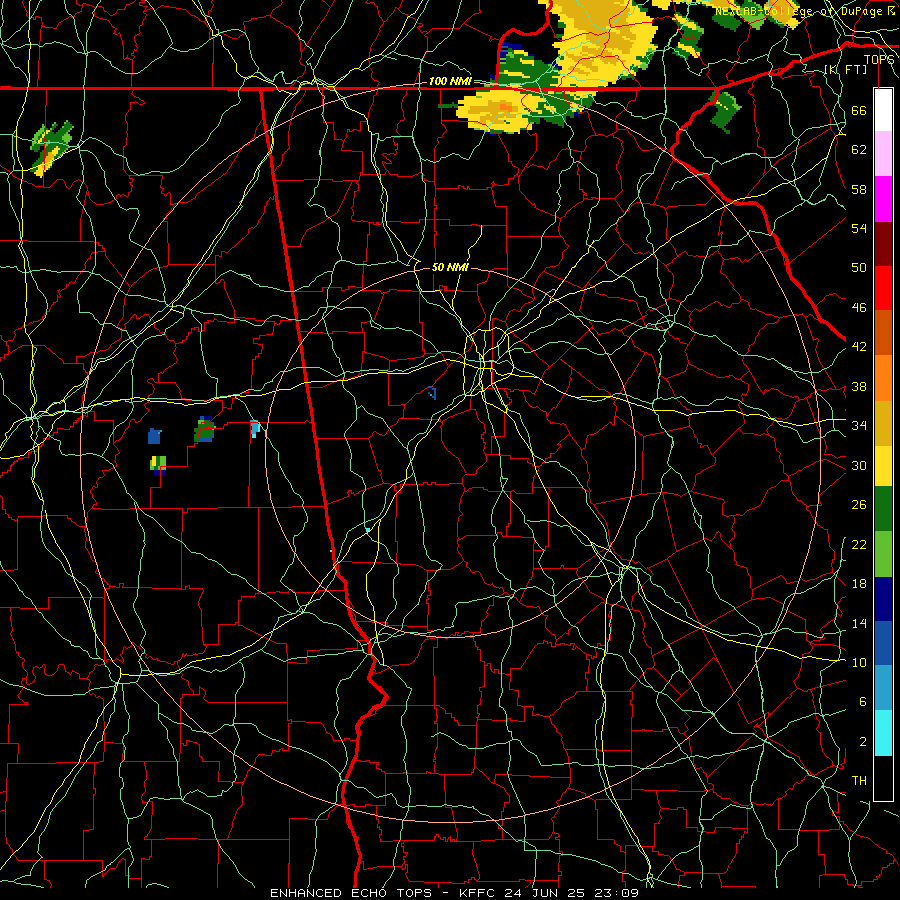Viewport: 900px width, 900px height.
Task: Click the "TOPS" legend heading
Action: (878, 60)
